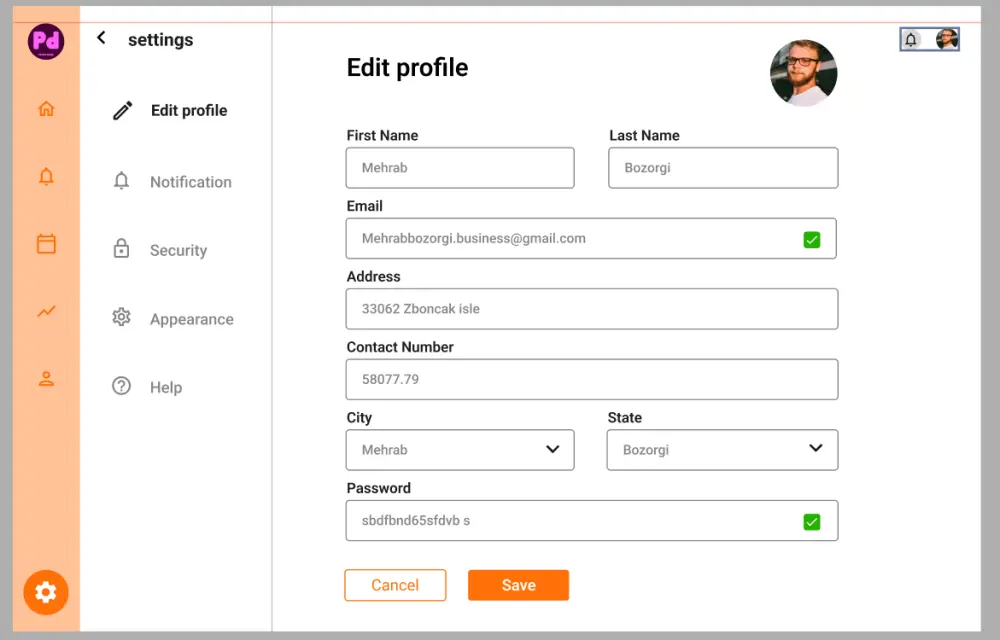The image size is (1000, 640).
Task: Click the small avatar in the top-right corner
Action: coord(946,40)
